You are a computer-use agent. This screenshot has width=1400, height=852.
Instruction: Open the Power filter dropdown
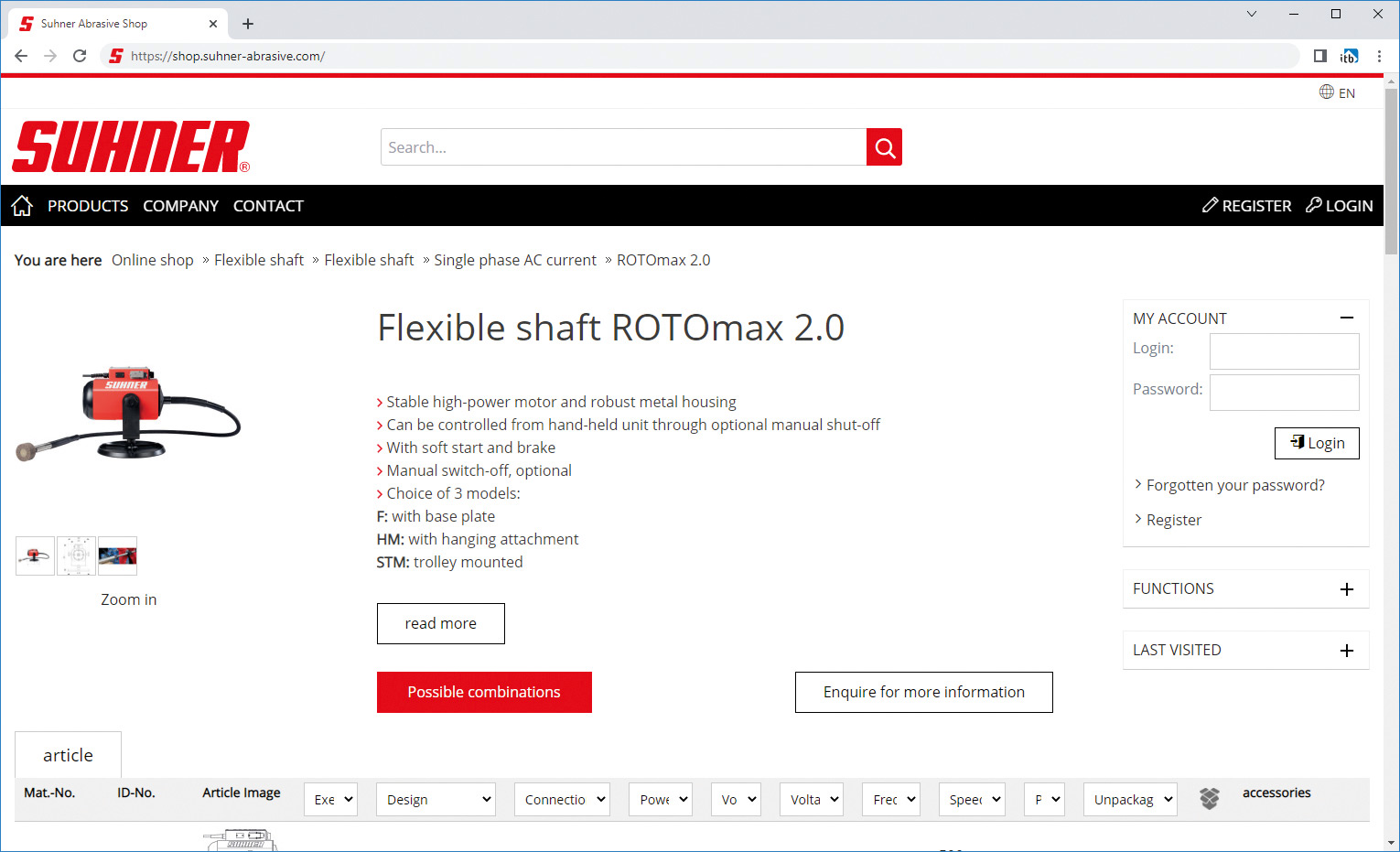(661, 800)
